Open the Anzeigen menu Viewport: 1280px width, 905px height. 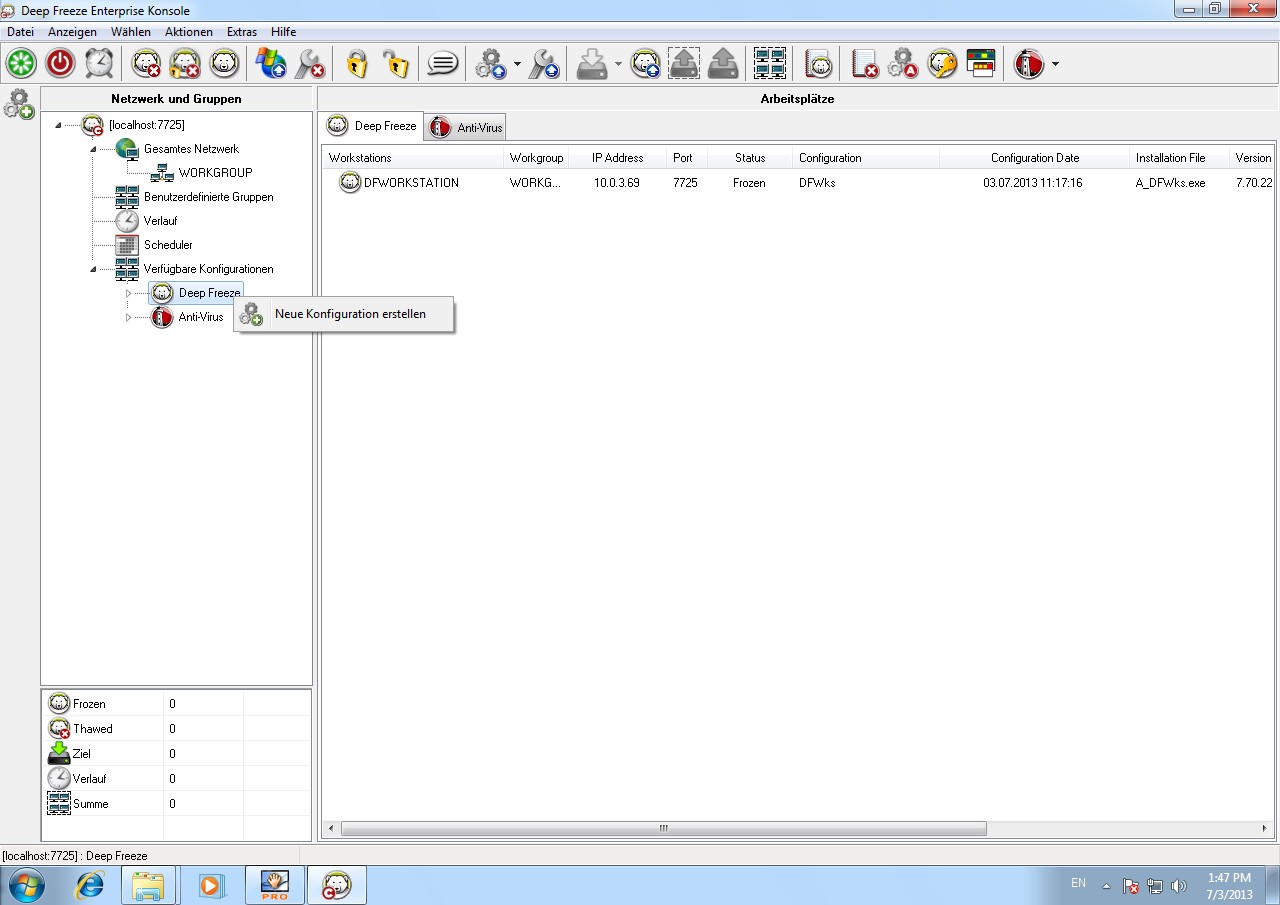point(72,32)
